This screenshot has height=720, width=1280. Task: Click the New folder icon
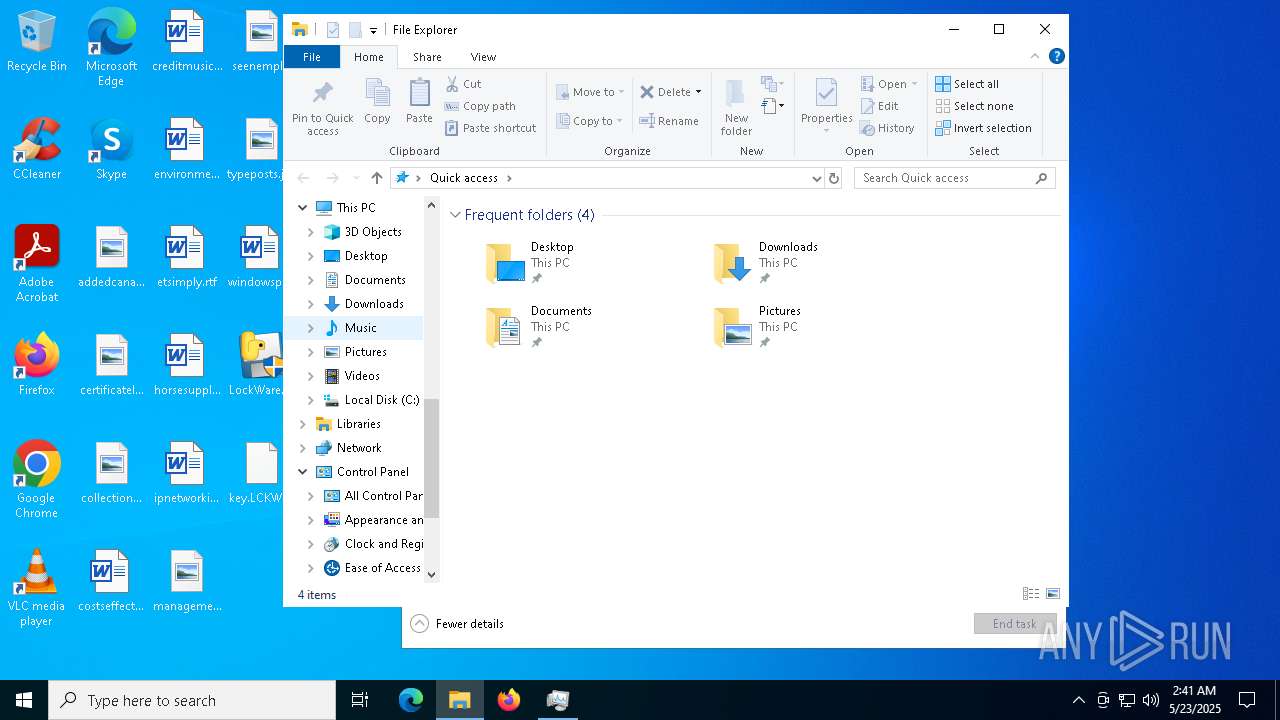[736, 108]
